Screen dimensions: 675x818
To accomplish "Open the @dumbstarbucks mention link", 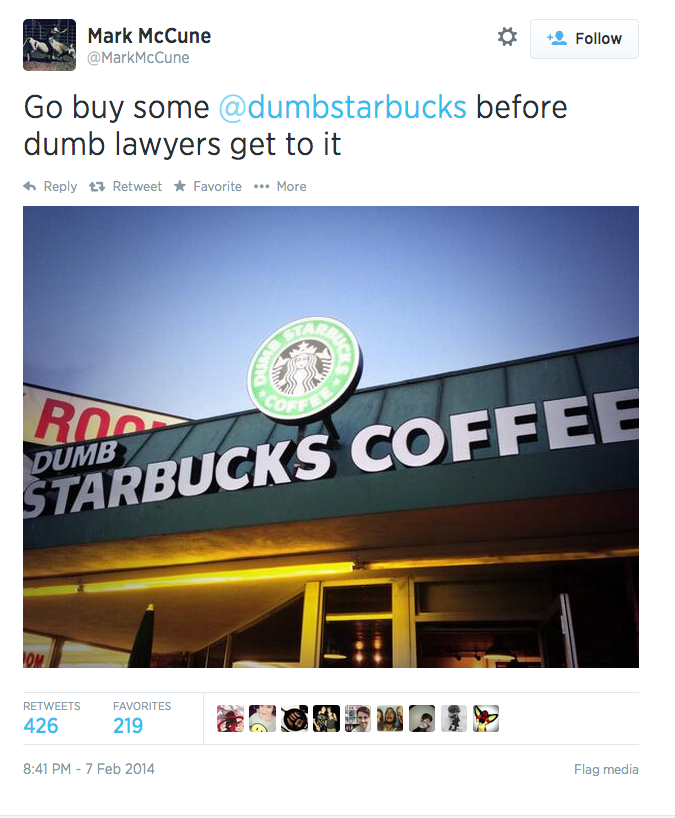I will point(343,107).
